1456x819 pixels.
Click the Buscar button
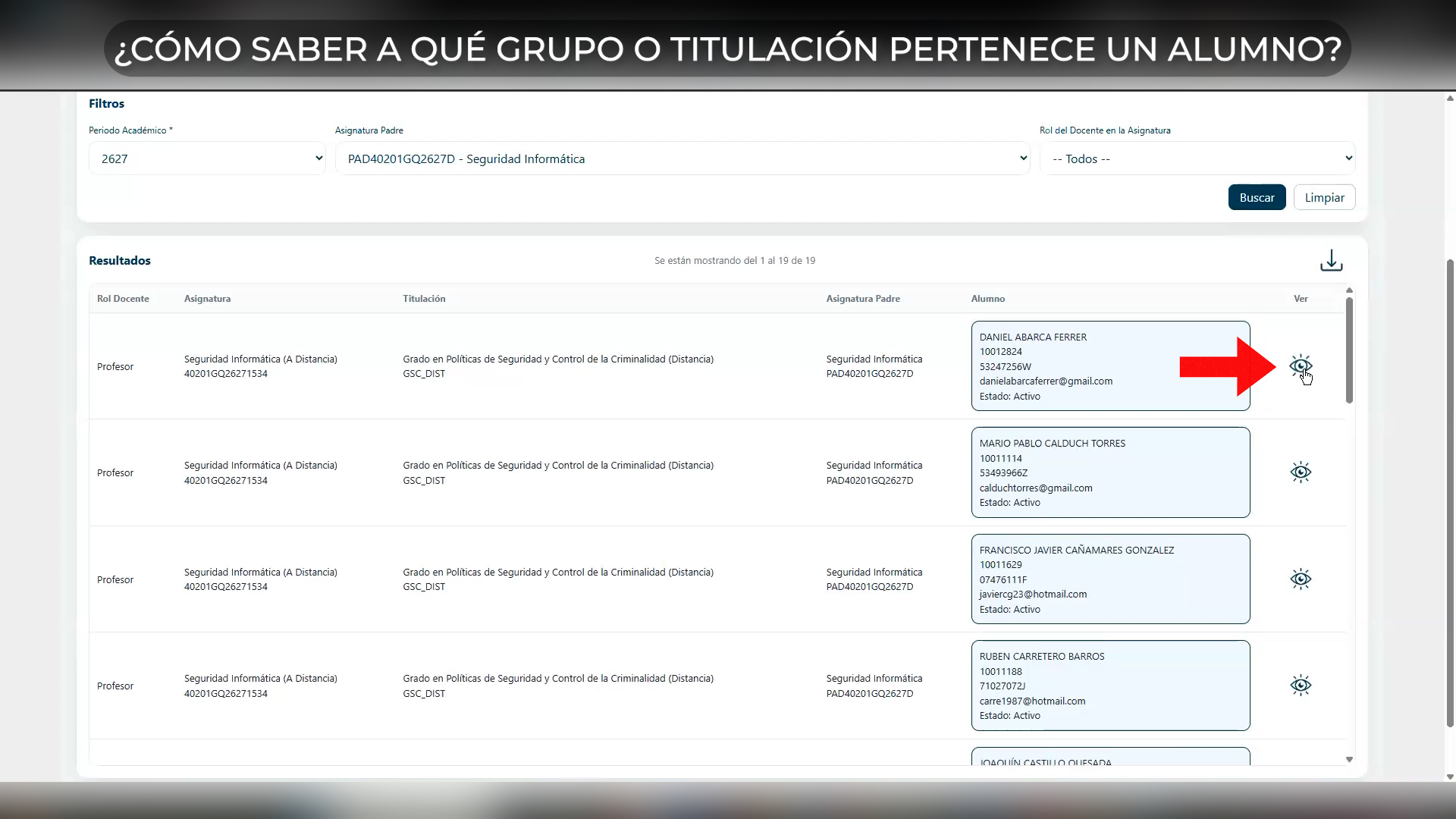tap(1257, 197)
